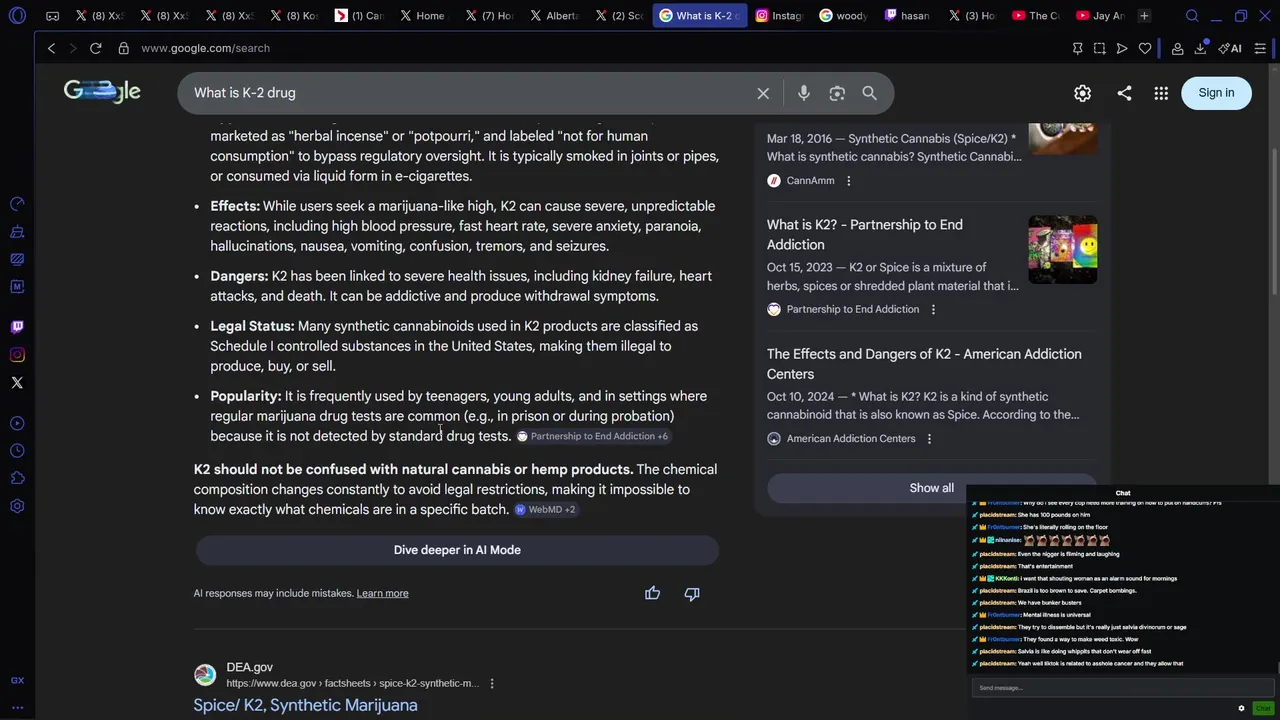This screenshot has width=1280, height=720.
Task: Share the search results
Action: coord(1124,93)
